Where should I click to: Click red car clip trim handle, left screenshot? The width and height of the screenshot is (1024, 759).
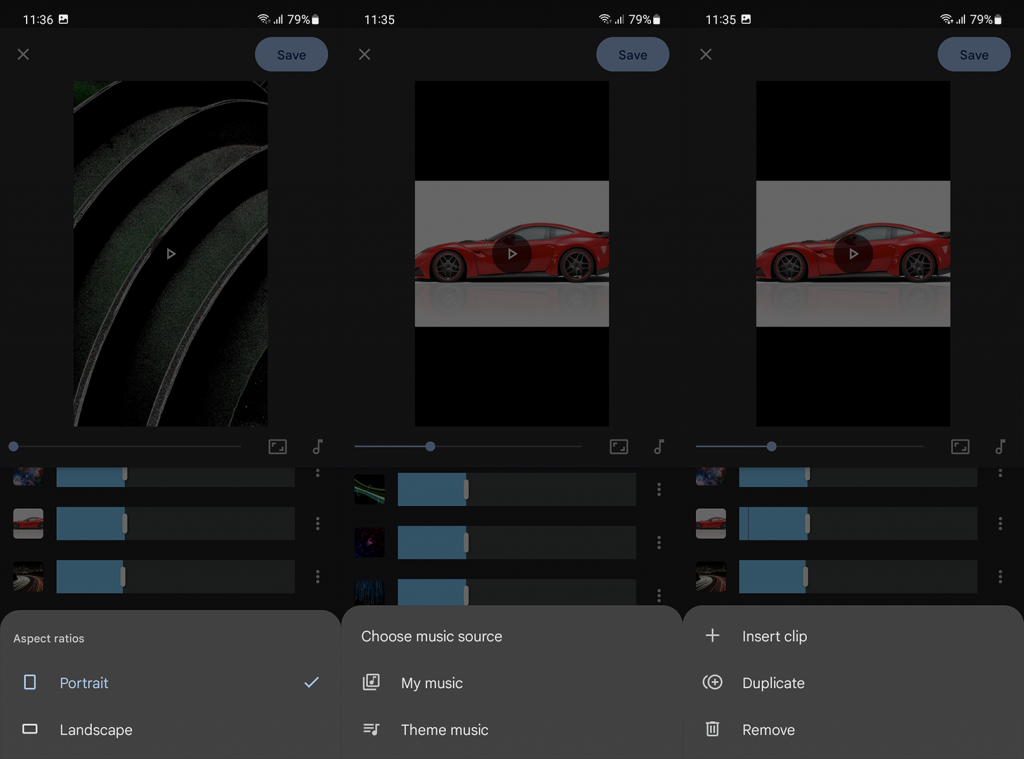pyautogui.click(x=125, y=523)
